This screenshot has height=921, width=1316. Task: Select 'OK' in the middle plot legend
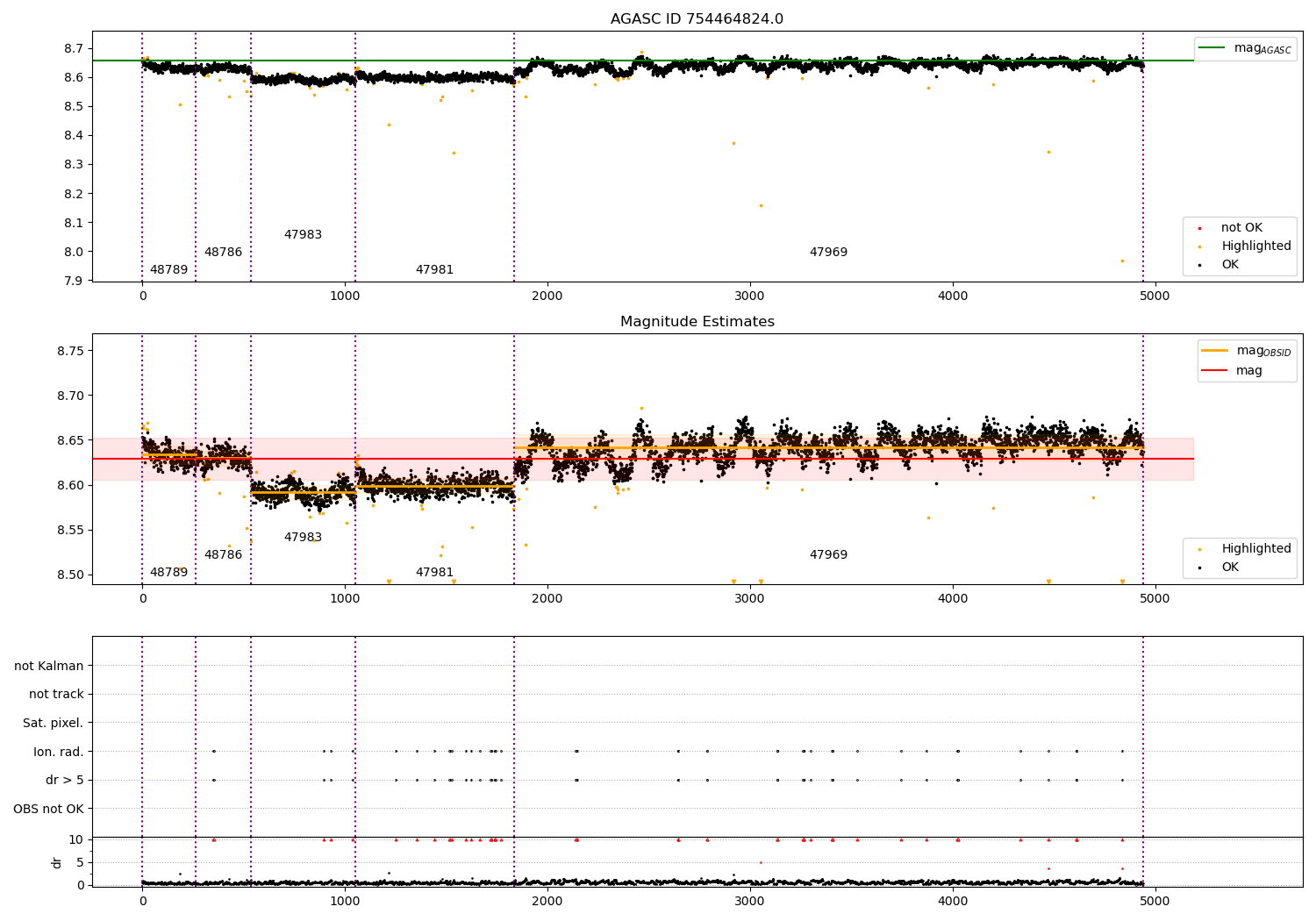pyautogui.click(x=1230, y=568)
